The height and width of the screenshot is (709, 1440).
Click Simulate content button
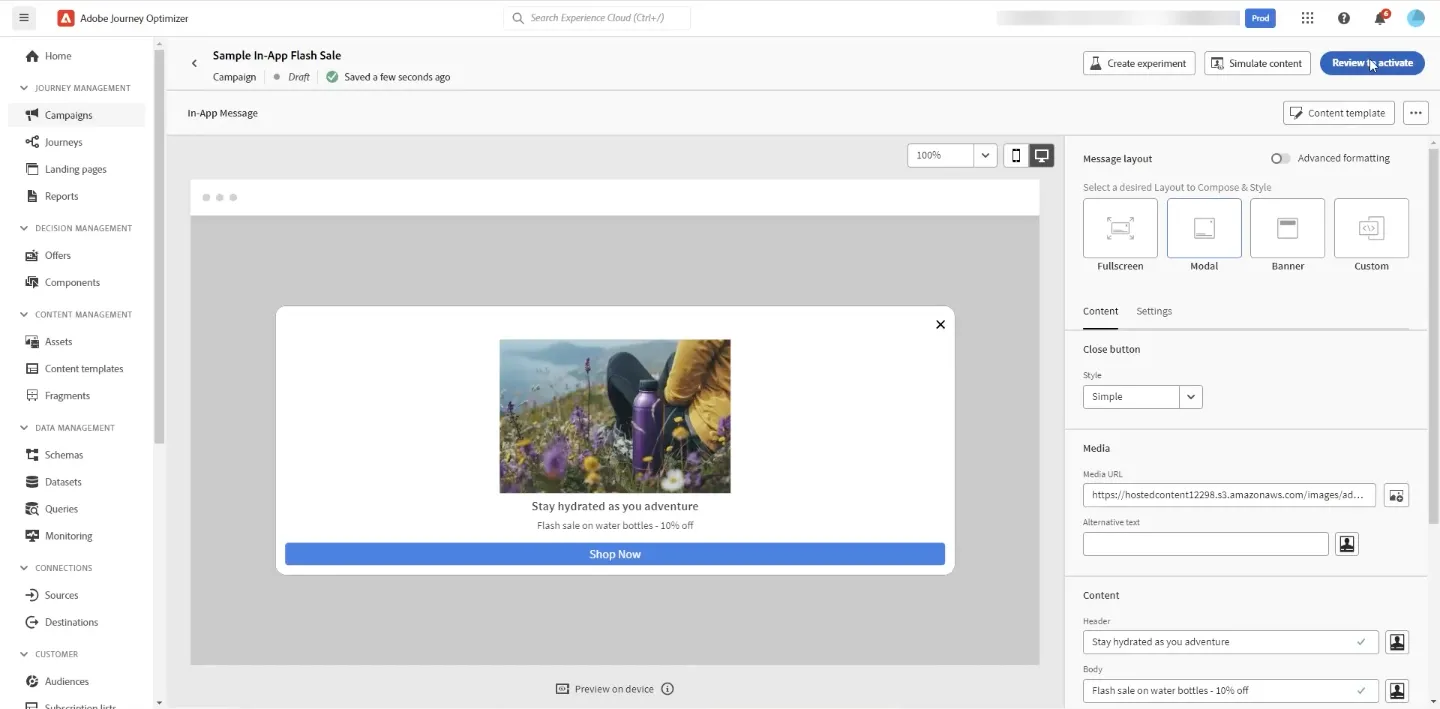click(1258, 63)
